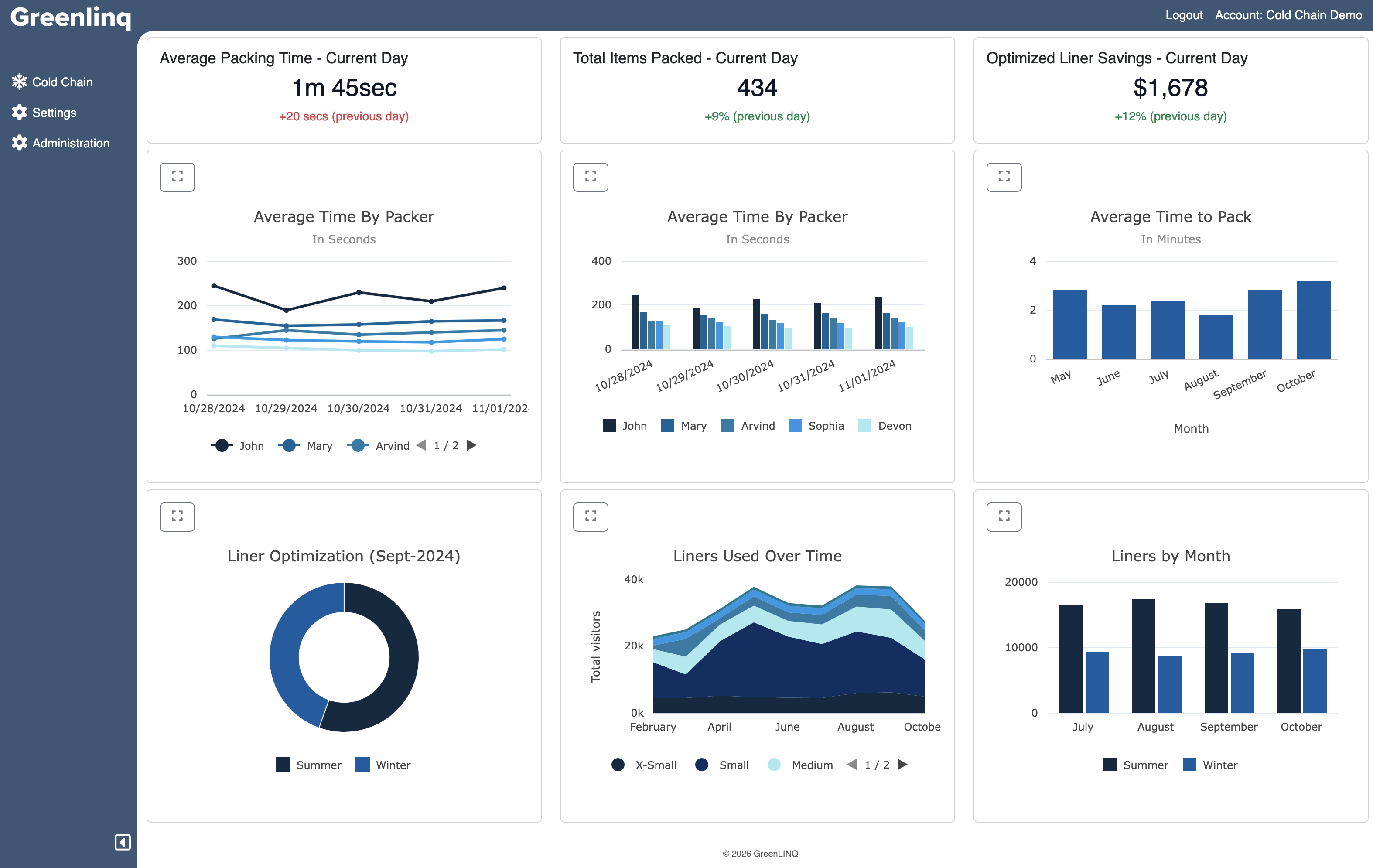The image size is (1373, 868).
Task: Click the October bar in Average Time to Pack
Action: pos(1313,320)
